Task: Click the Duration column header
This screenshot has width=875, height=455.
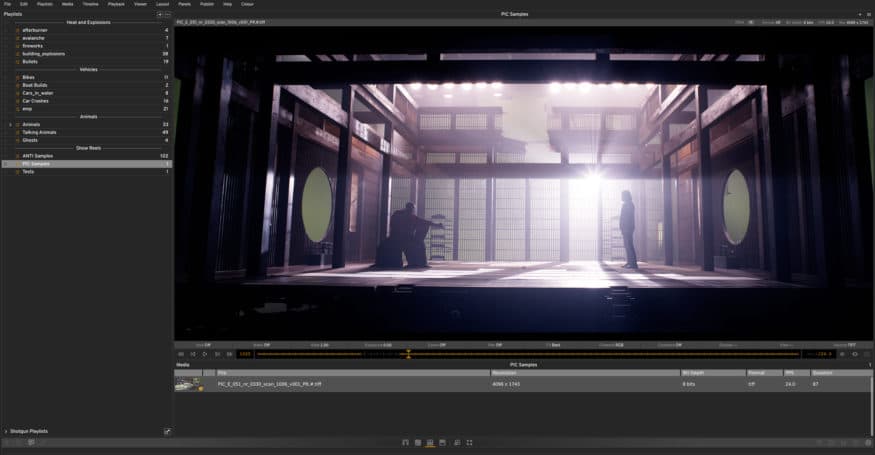Action: 823,372
